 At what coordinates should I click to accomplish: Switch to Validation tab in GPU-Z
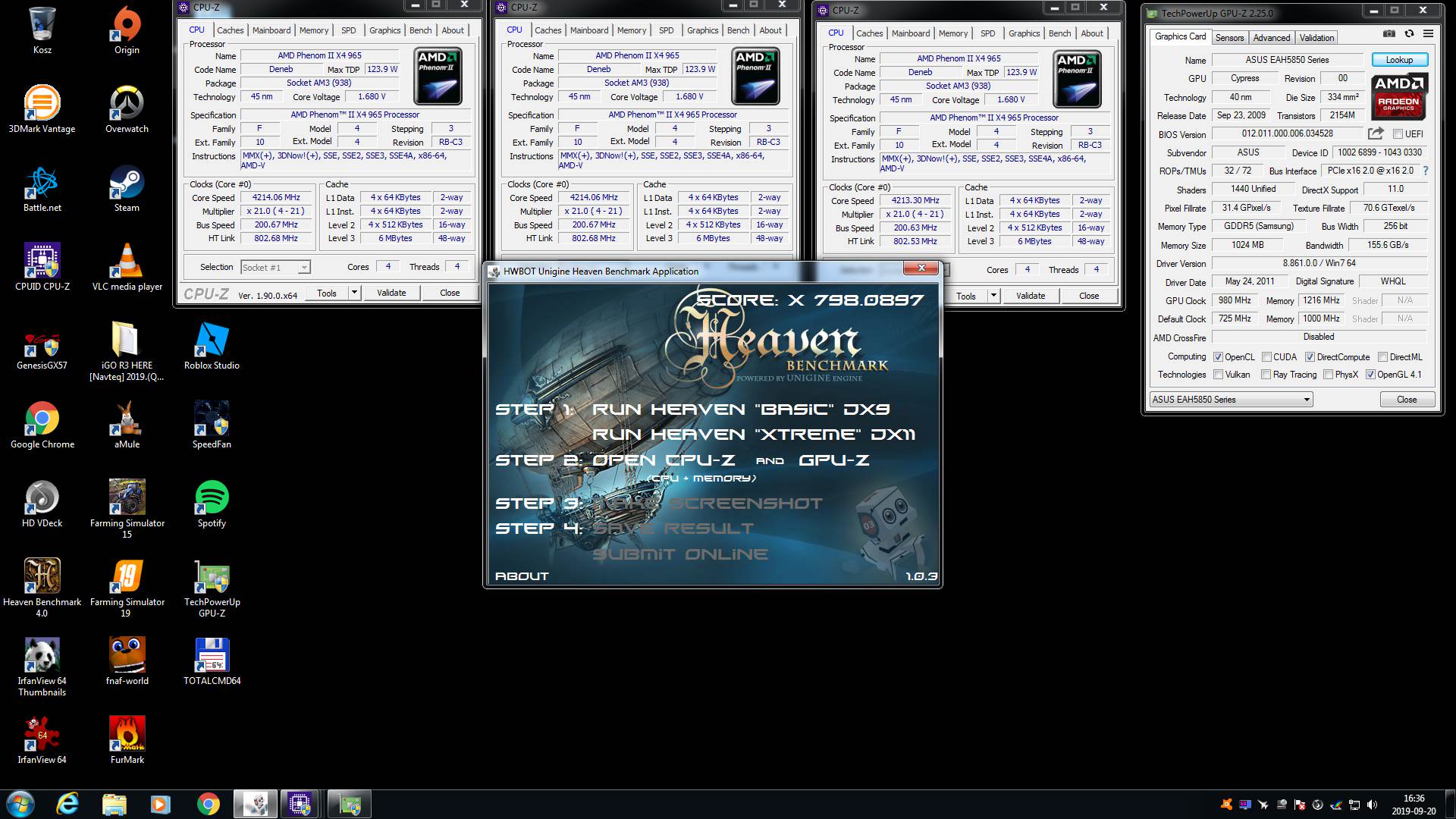coord(1316,38)
